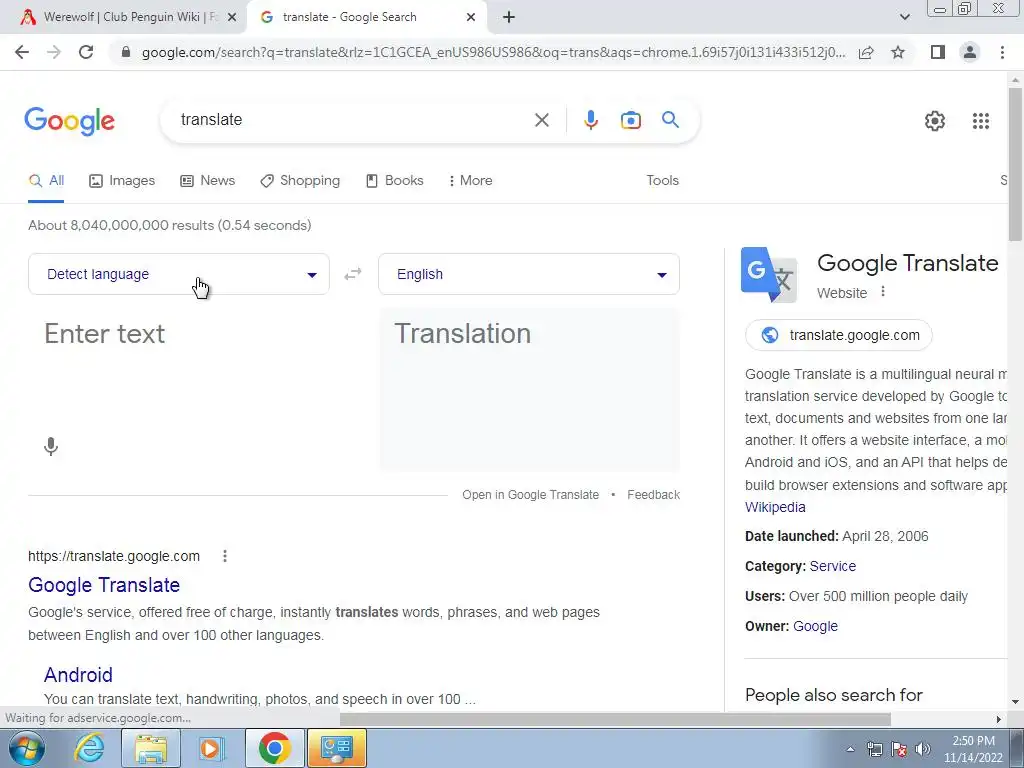1024x768 pixels.
Task: Open Chrome side panel icon
Action: pyautogui.click(x=938, y=52)
